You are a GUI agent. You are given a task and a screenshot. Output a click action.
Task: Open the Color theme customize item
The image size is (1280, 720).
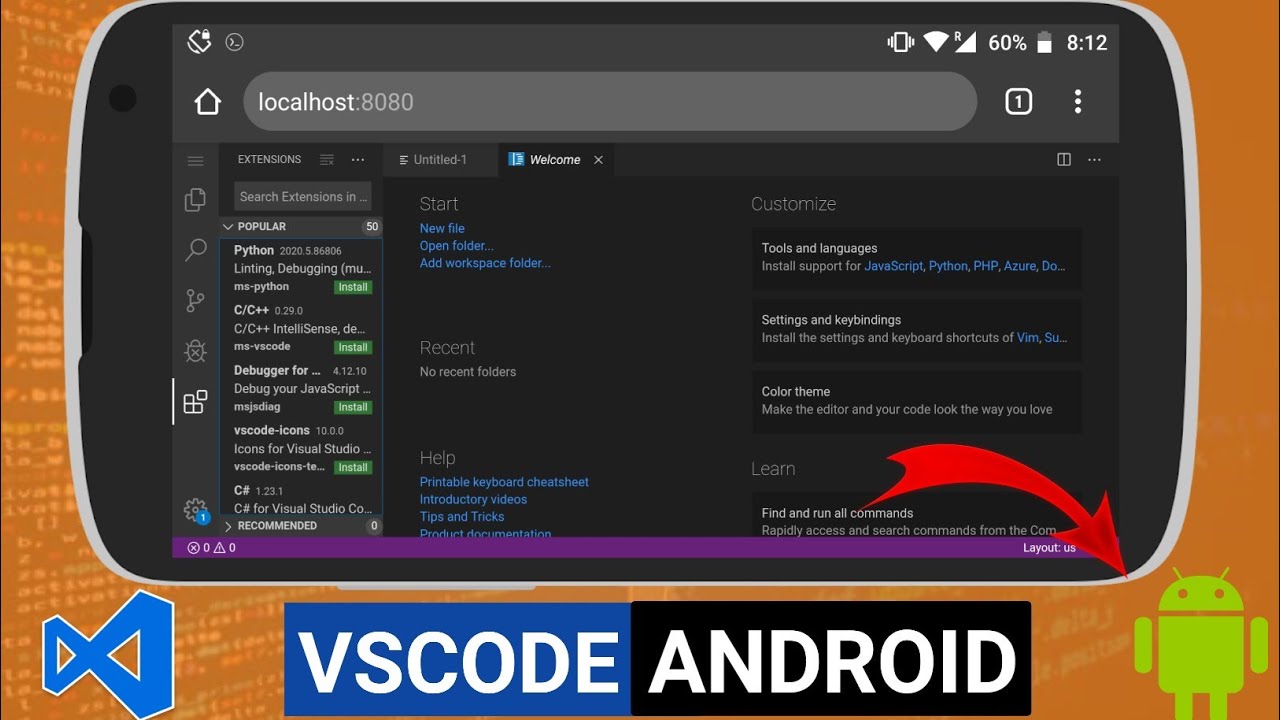click(x=916, y=400)
